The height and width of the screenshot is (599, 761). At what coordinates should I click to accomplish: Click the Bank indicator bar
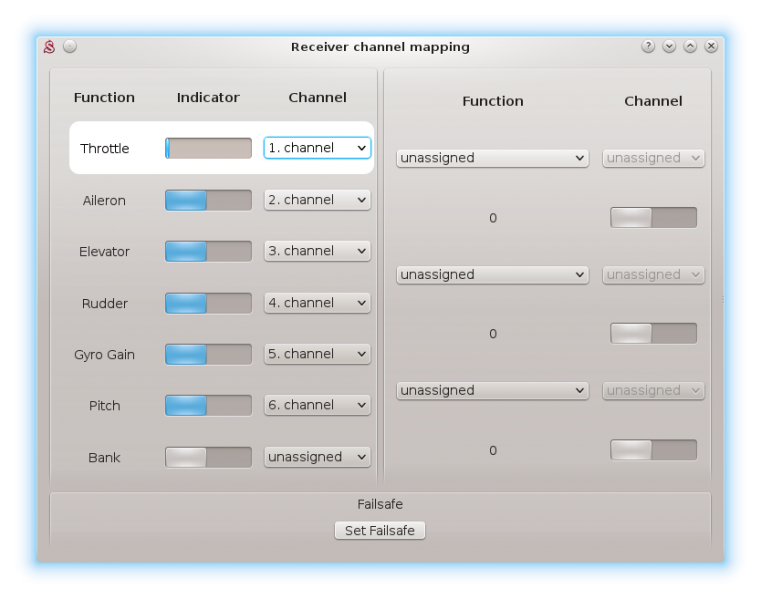click(x=208, y=457)
